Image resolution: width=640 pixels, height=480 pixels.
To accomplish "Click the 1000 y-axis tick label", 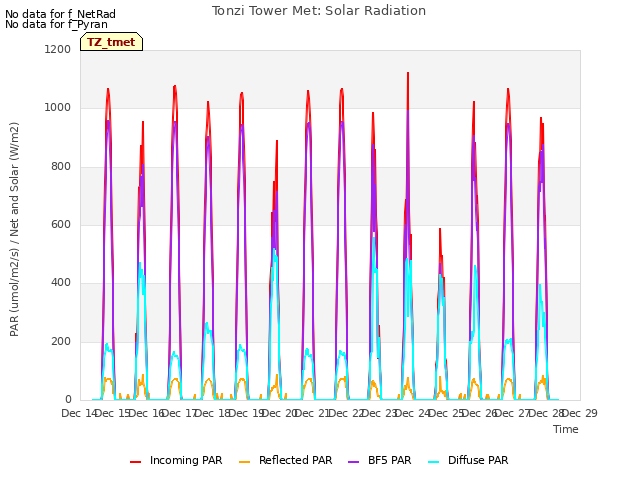I will [58, 108].
